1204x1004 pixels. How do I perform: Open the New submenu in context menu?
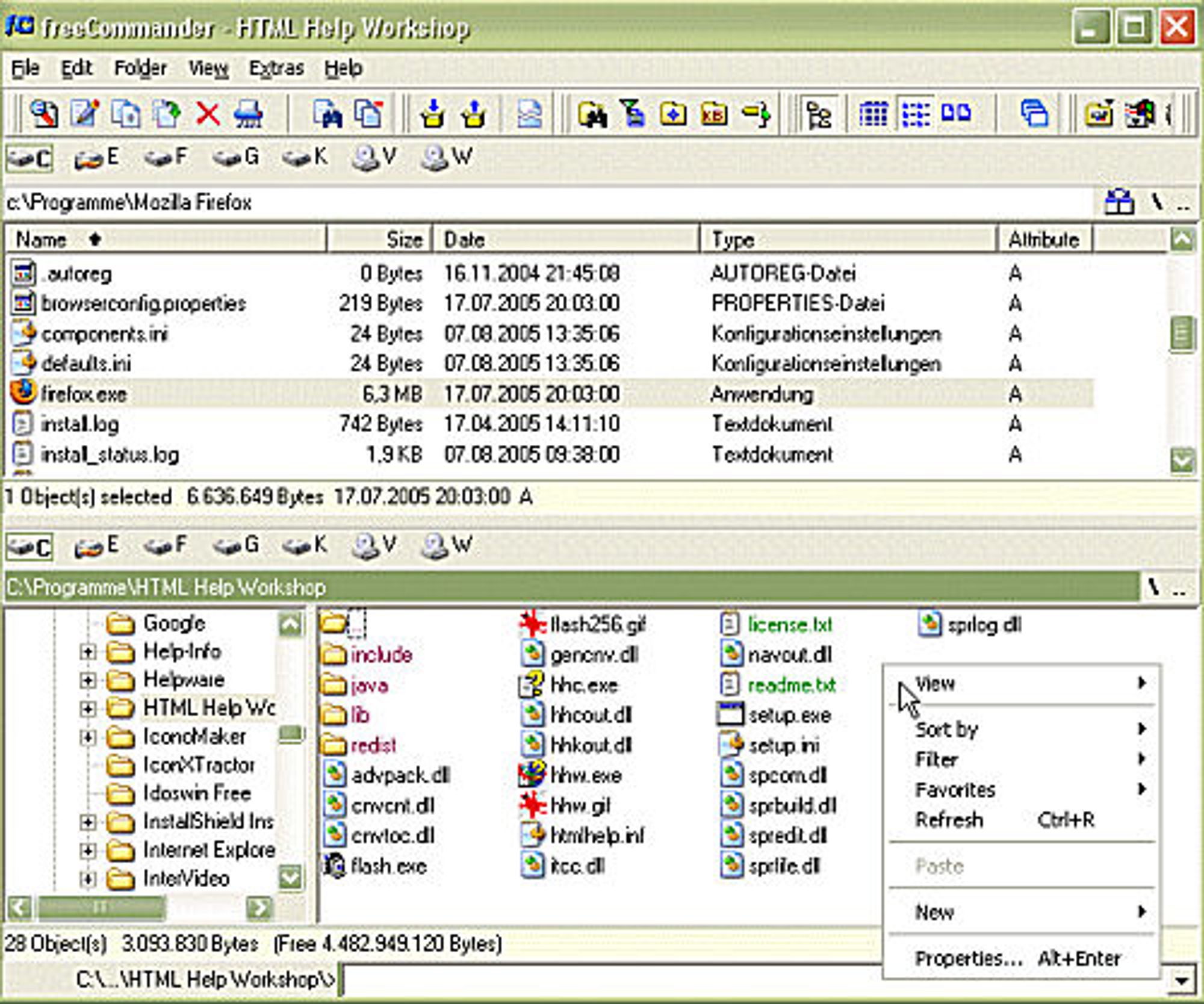[x=1022, y=913]
